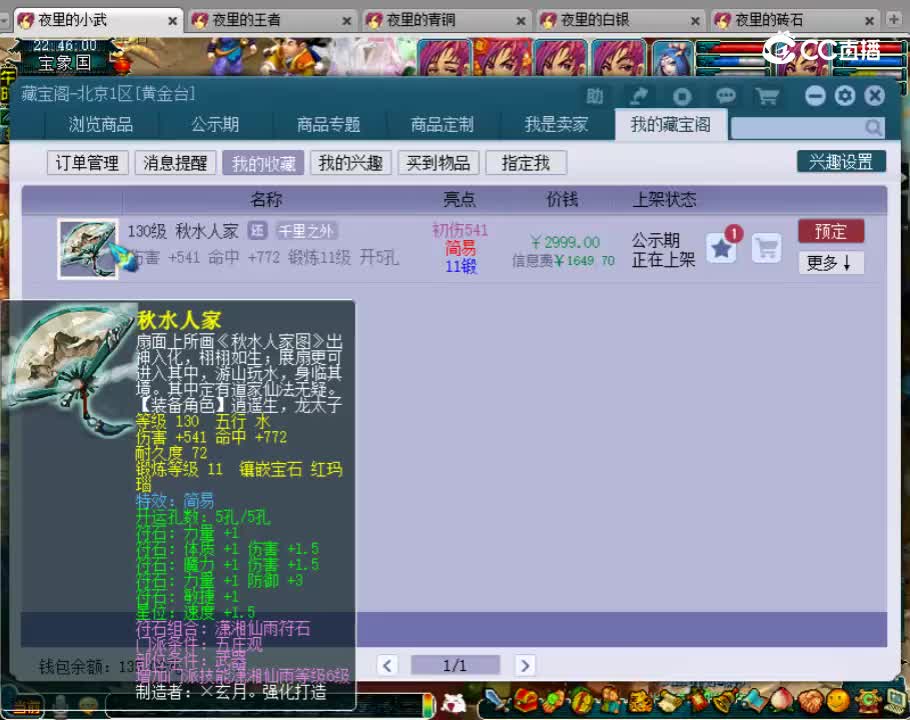Click the magnifier search icon

(x=873, y=127)
